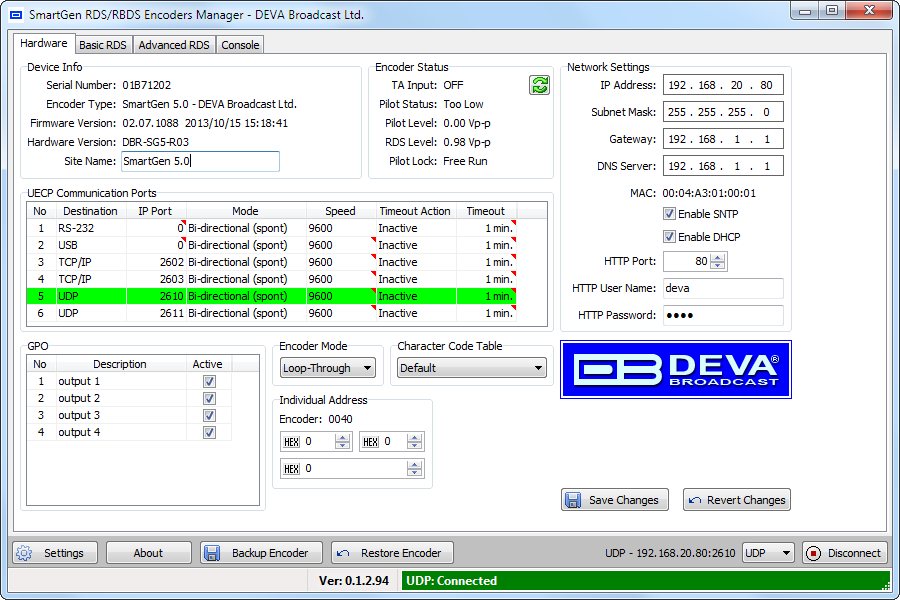Click Backup Encoder button
The width and height of the screenshot is (900, 600).
coord(262,553)
